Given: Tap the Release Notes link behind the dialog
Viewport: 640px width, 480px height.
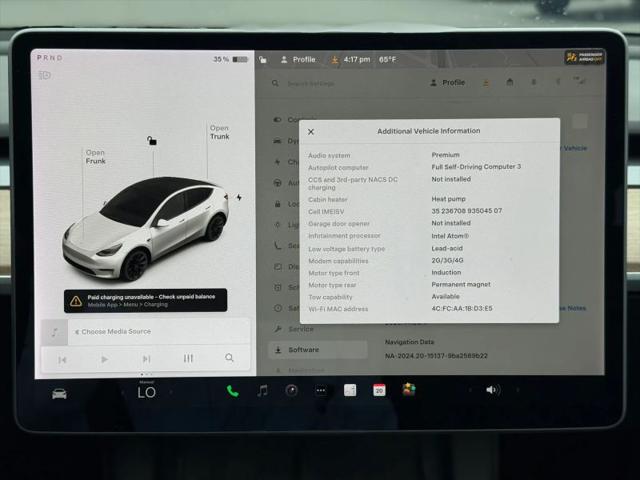Looking at the screenshot, I should tap(573, 308).
